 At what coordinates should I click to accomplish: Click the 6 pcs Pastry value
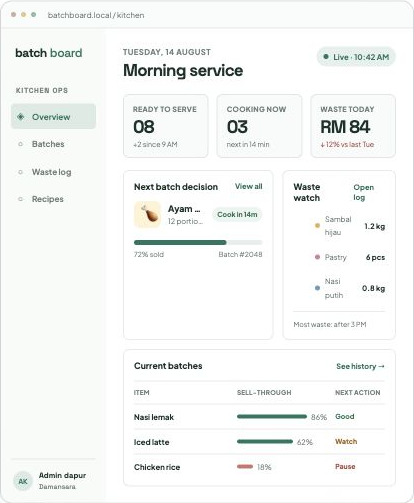point(375,257)
